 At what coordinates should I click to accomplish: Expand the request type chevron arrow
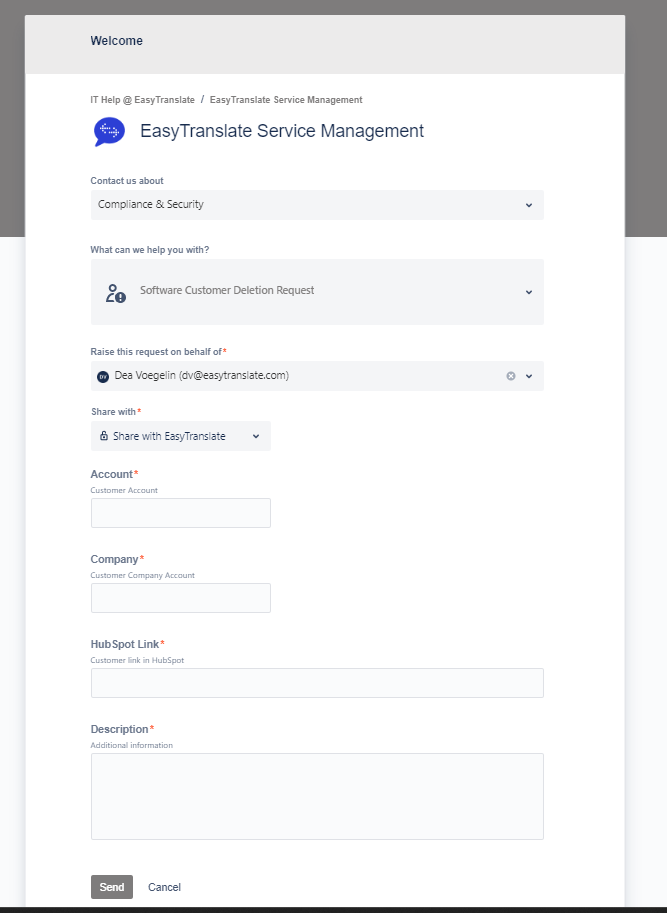click(x=528, y=292)
